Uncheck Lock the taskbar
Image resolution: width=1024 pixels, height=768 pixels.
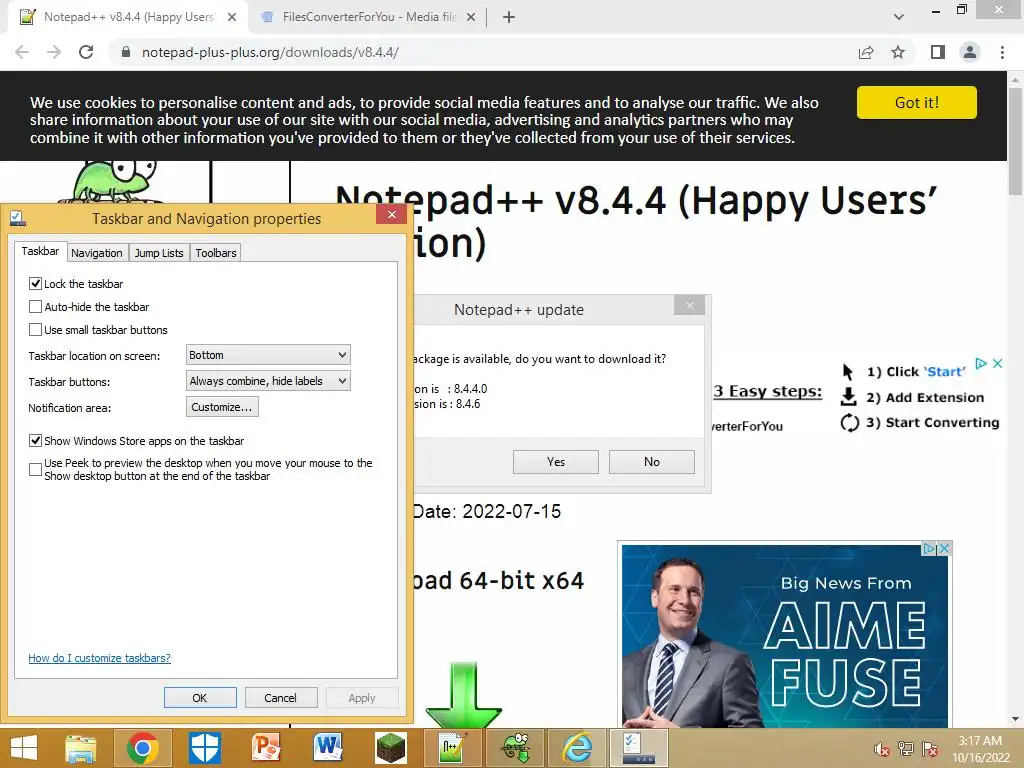[x=35, y=283]
